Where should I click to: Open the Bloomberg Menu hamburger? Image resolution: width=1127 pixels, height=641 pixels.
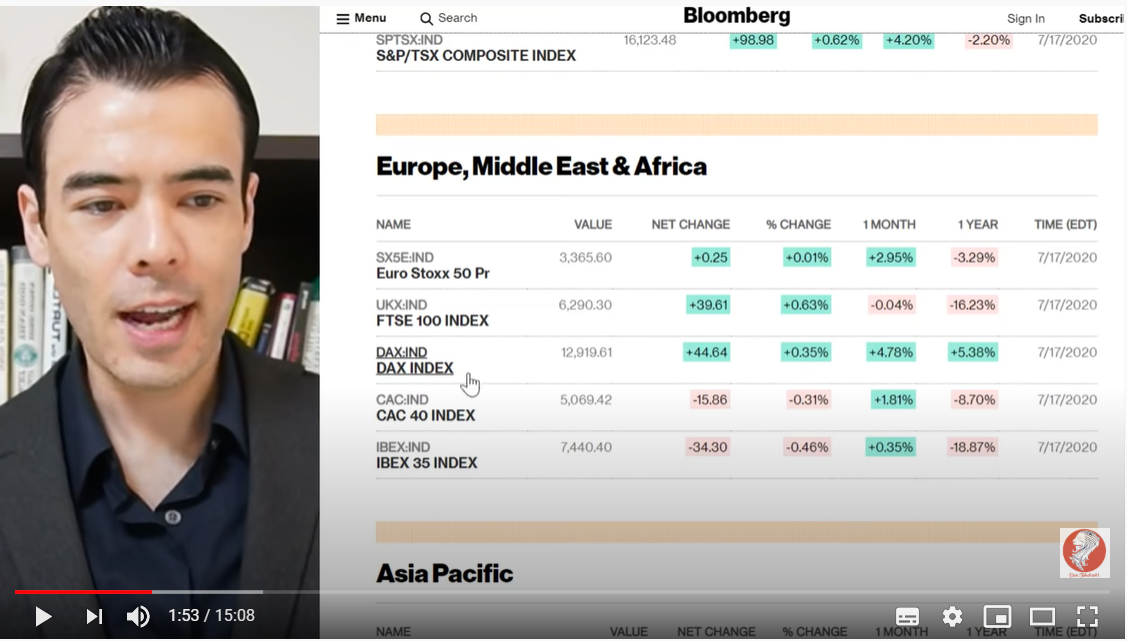pos(362,18)
